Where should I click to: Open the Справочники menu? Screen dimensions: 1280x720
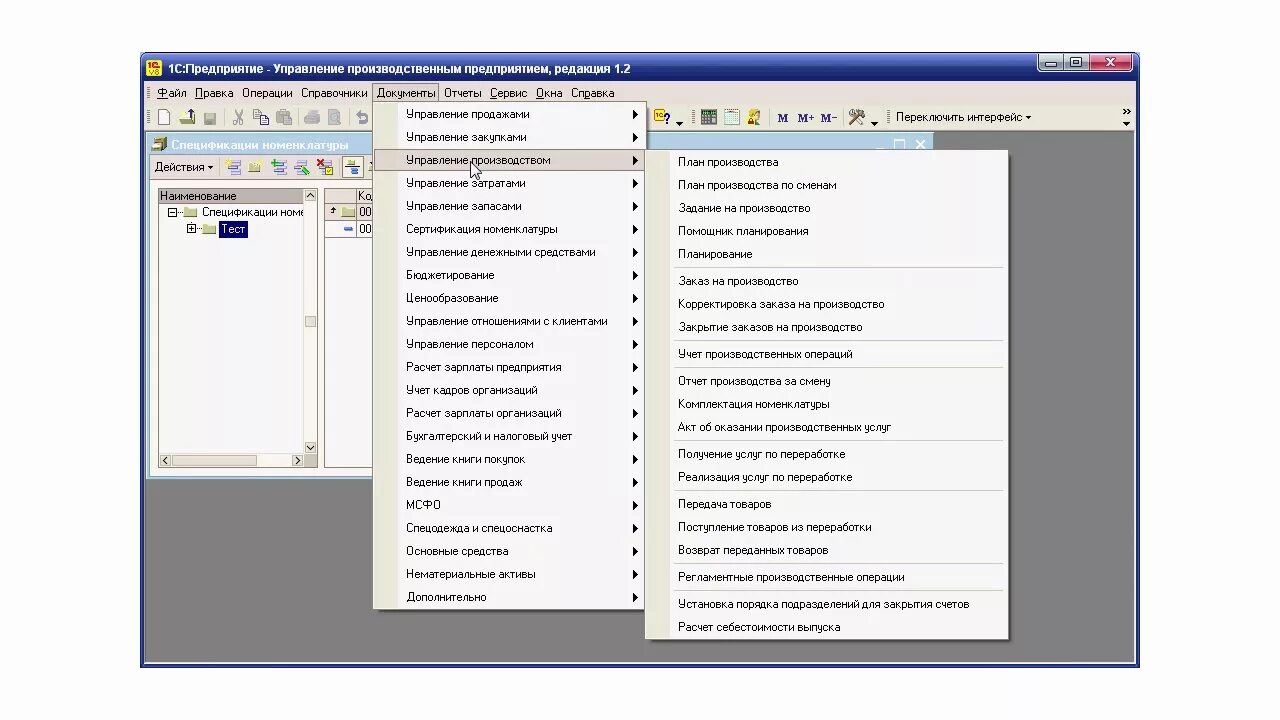click(x=334, y=93)
